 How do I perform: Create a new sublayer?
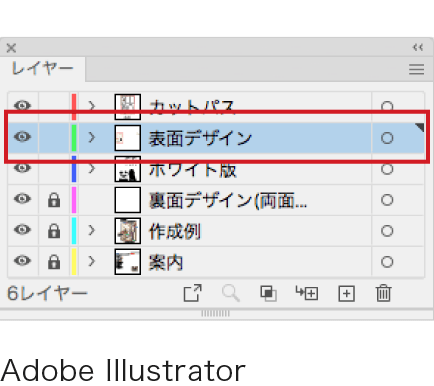coord(307,293)
